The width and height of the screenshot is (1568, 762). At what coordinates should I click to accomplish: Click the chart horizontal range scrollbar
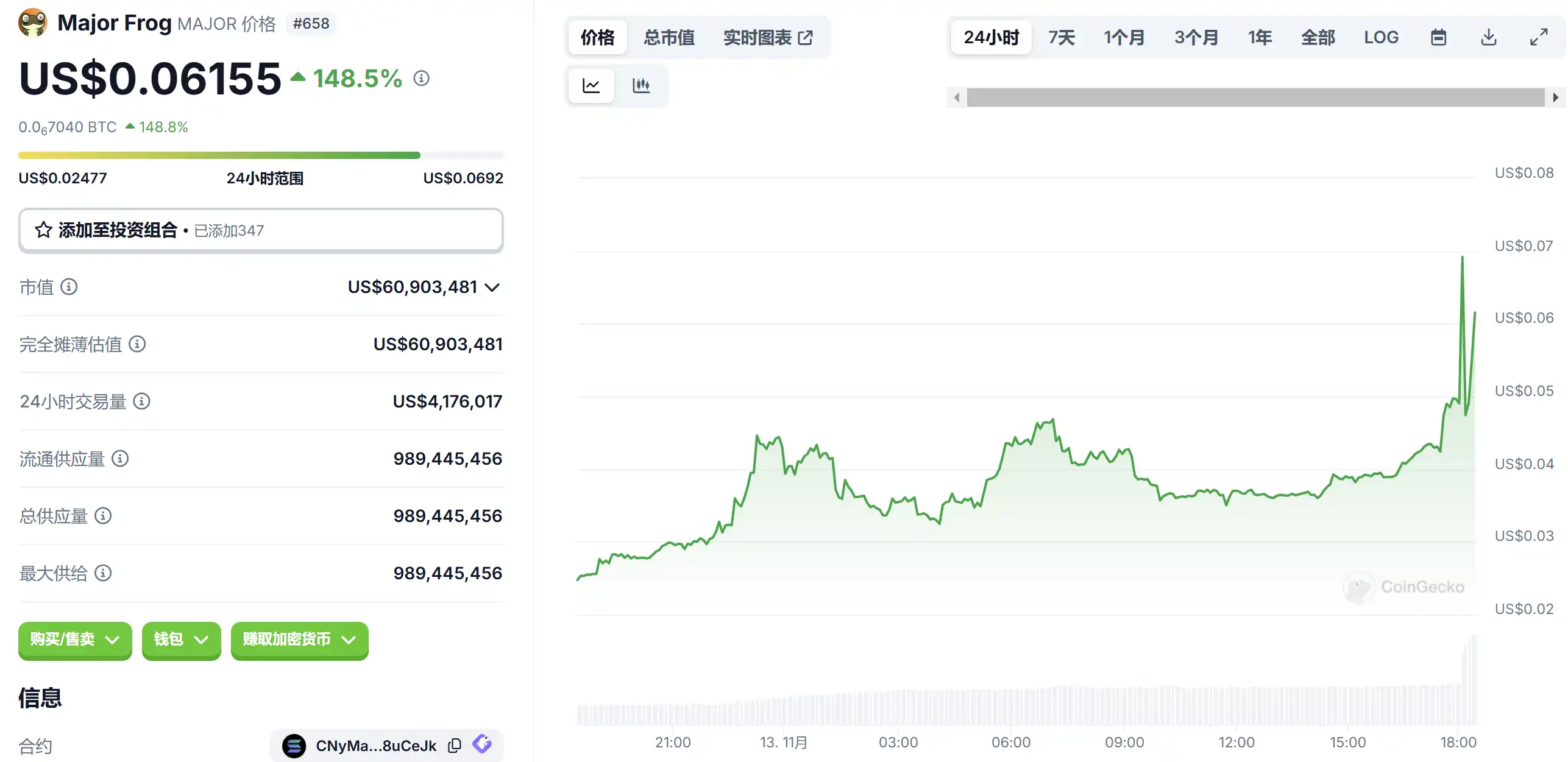coord(1255,97)
